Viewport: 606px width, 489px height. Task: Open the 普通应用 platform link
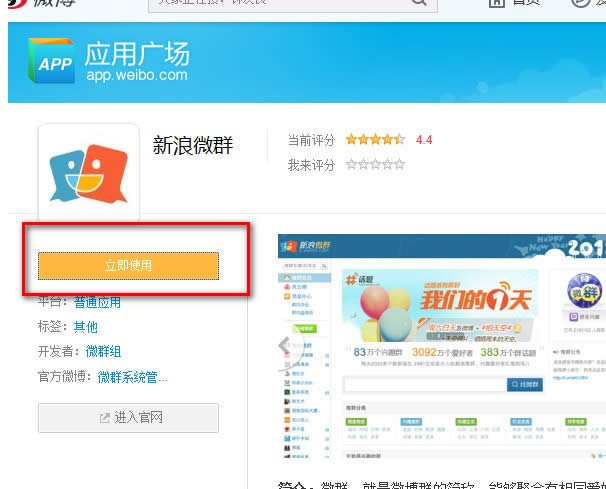(x=97, y=302)
